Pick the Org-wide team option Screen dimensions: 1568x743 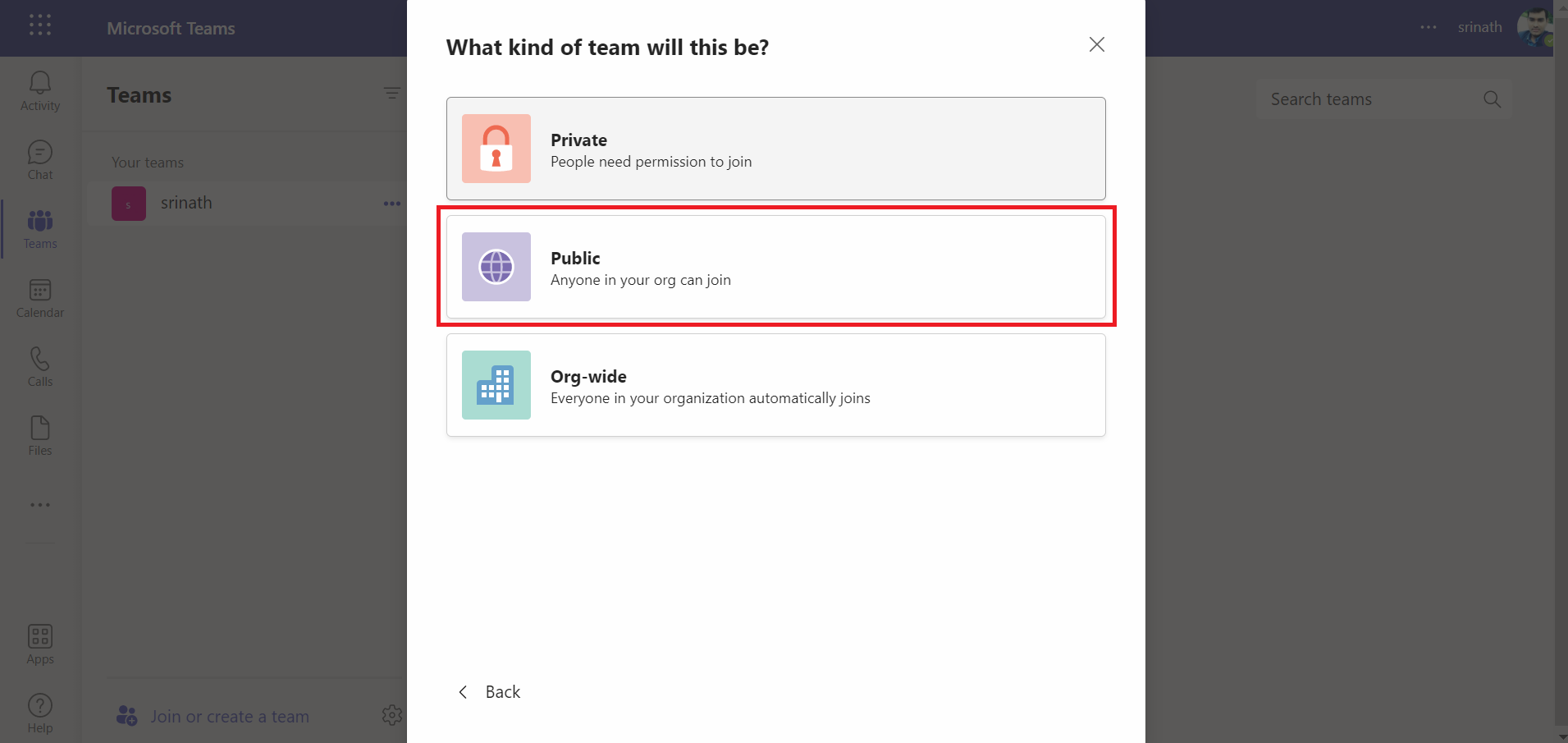coord(775,385)
